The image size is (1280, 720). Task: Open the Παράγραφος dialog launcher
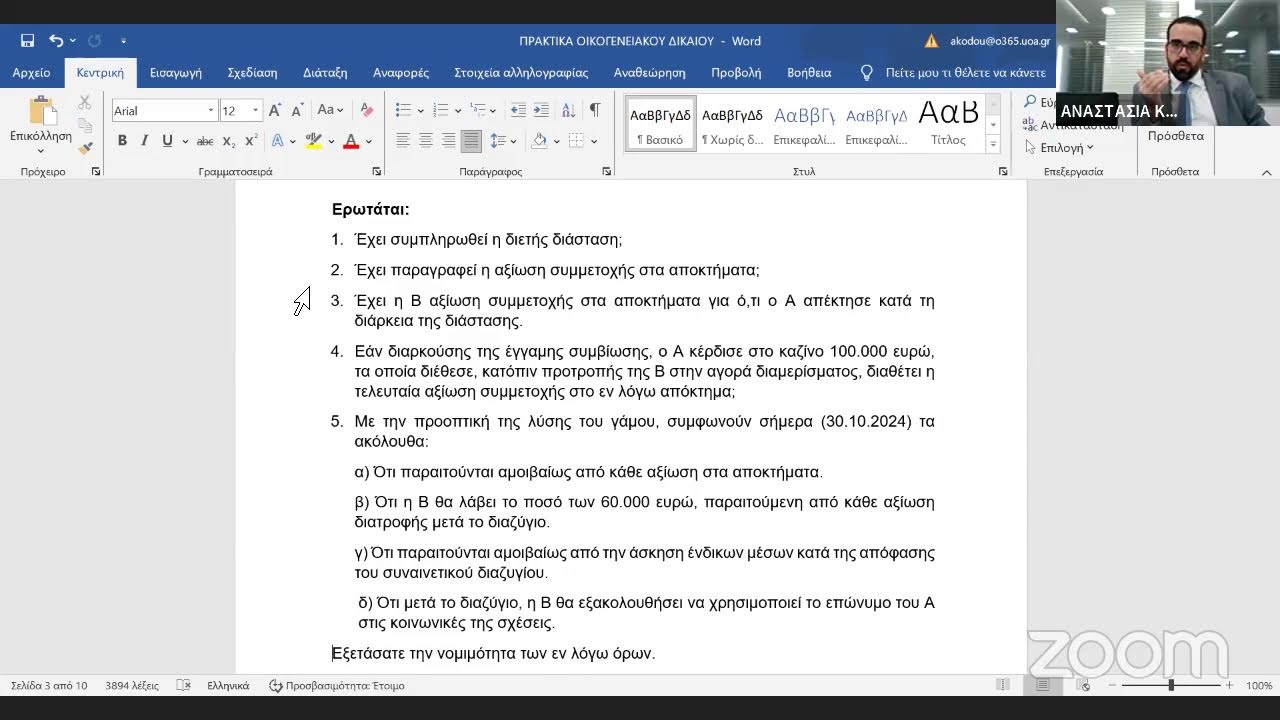607,172
